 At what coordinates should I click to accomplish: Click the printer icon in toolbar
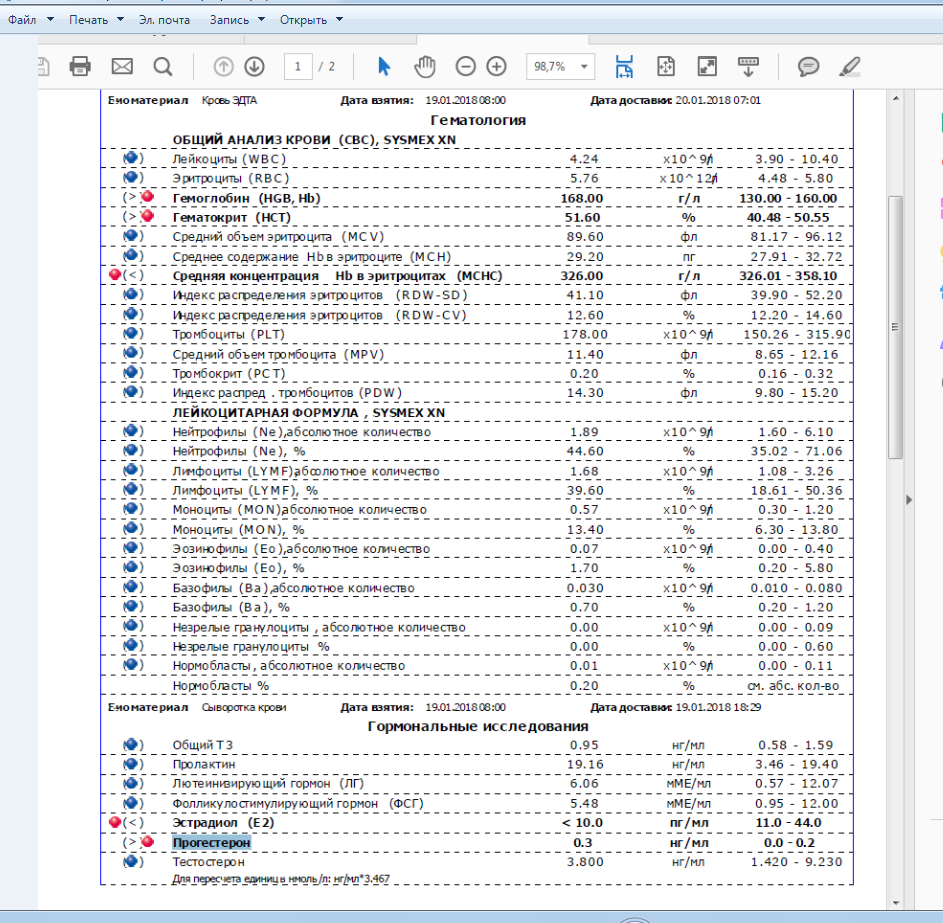point(80,66)
